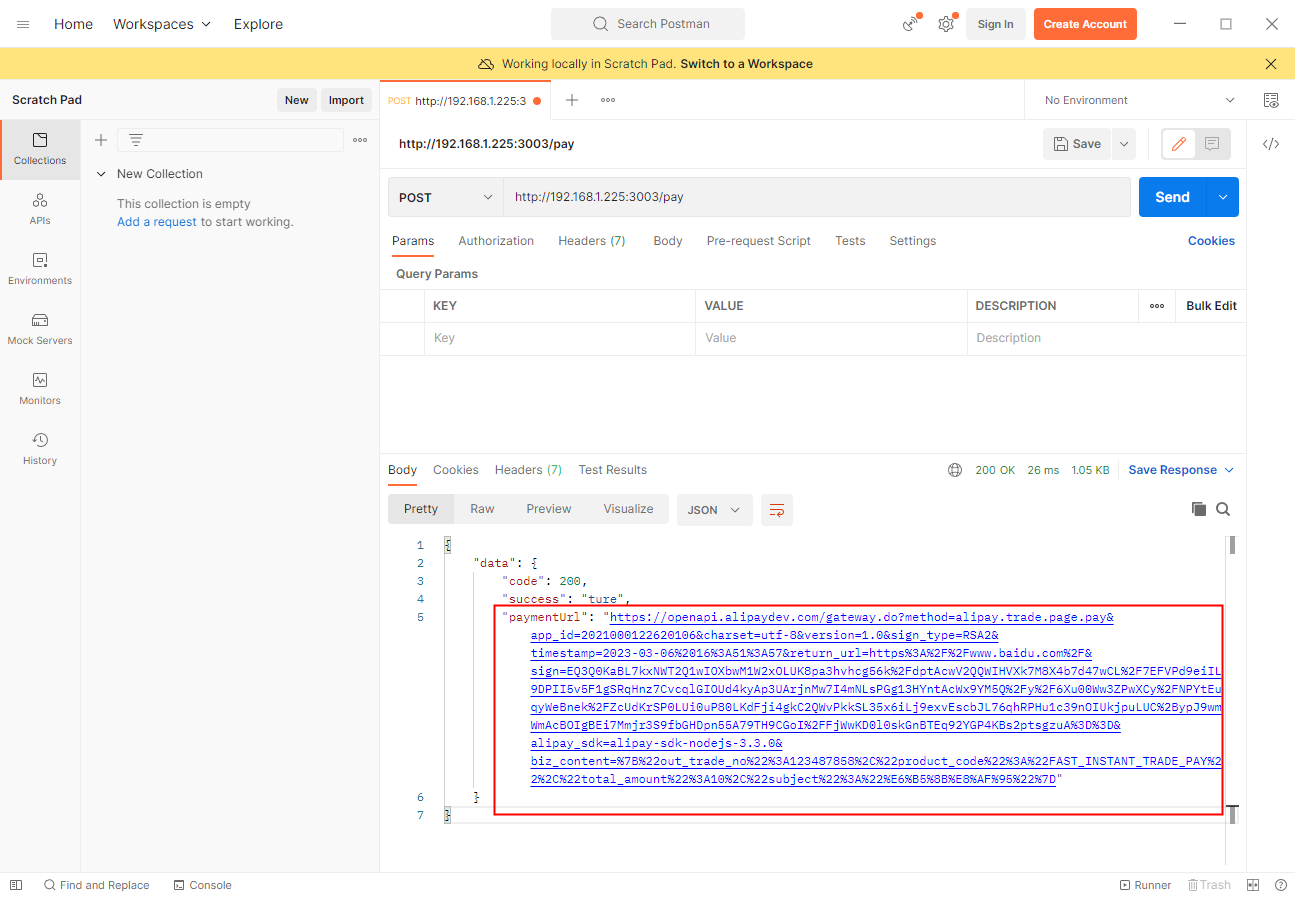
Task: Click the request URL input field
Action: pos(817,197)
